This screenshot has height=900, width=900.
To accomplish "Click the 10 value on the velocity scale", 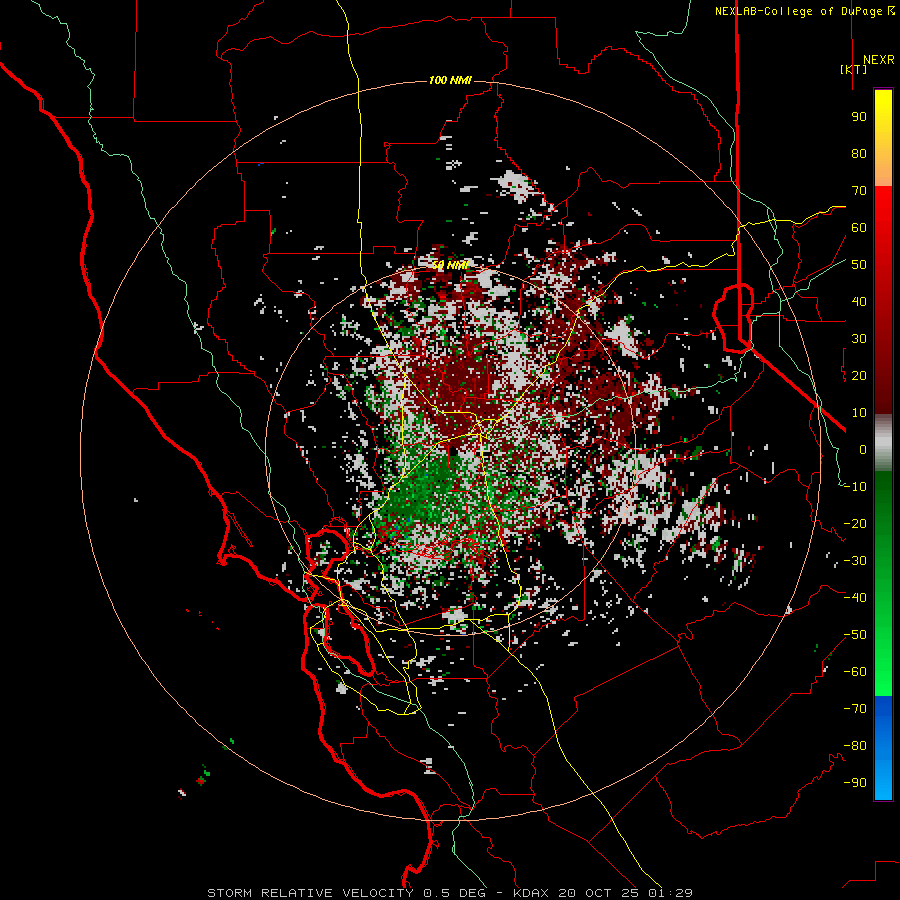I will pyautogui.click(x=859, y=413).
